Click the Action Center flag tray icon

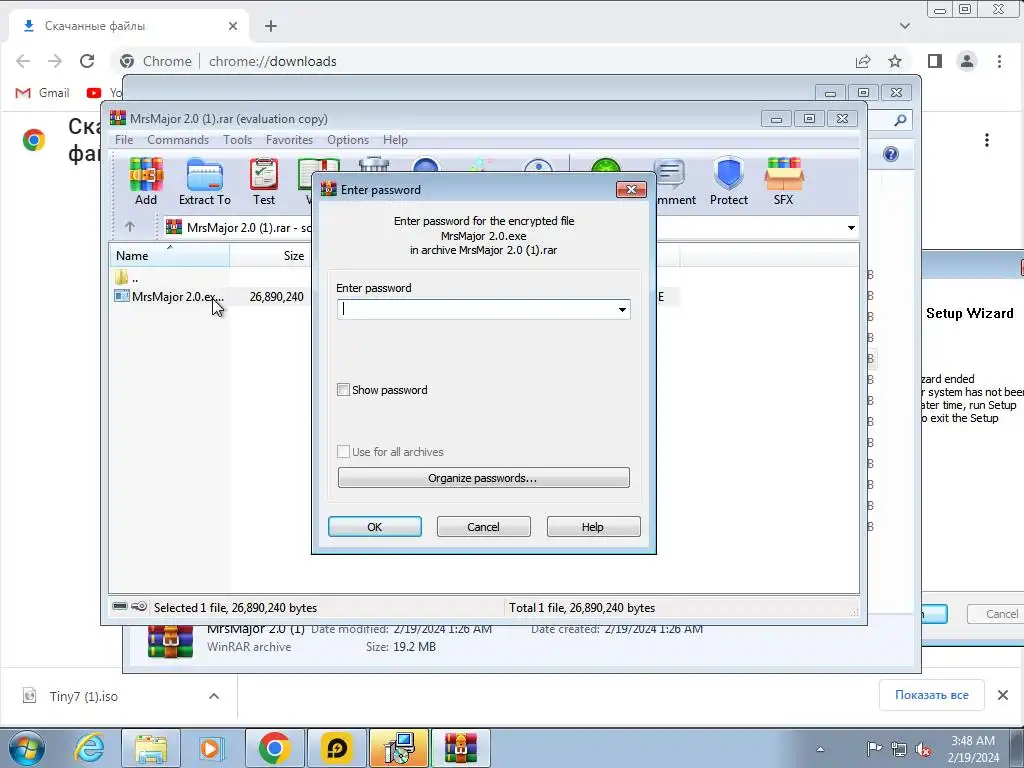pos(874,749)
